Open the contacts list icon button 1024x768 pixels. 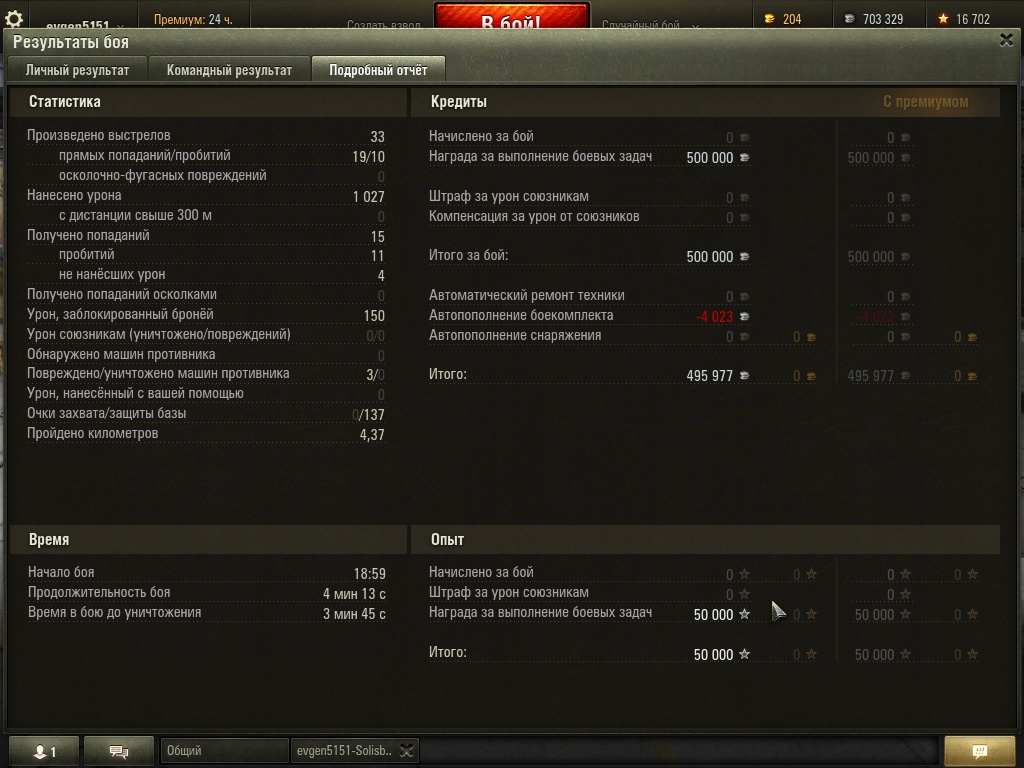pyautogui.click(x=44, y=752)
